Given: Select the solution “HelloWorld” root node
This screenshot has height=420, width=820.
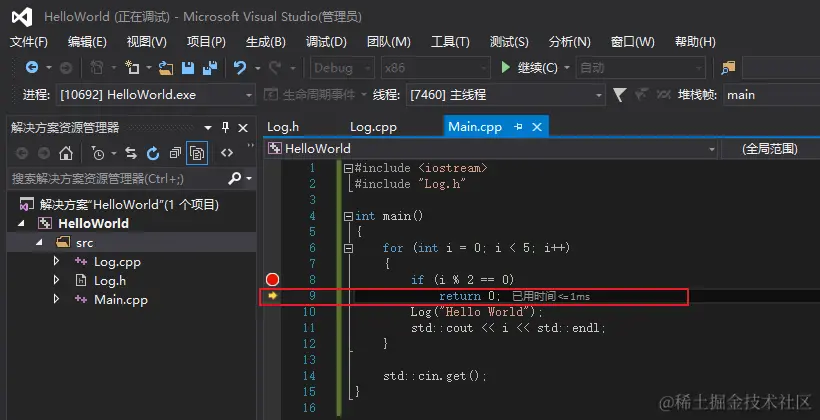Looking at the screenshot, I should click(x=129, y=205).
